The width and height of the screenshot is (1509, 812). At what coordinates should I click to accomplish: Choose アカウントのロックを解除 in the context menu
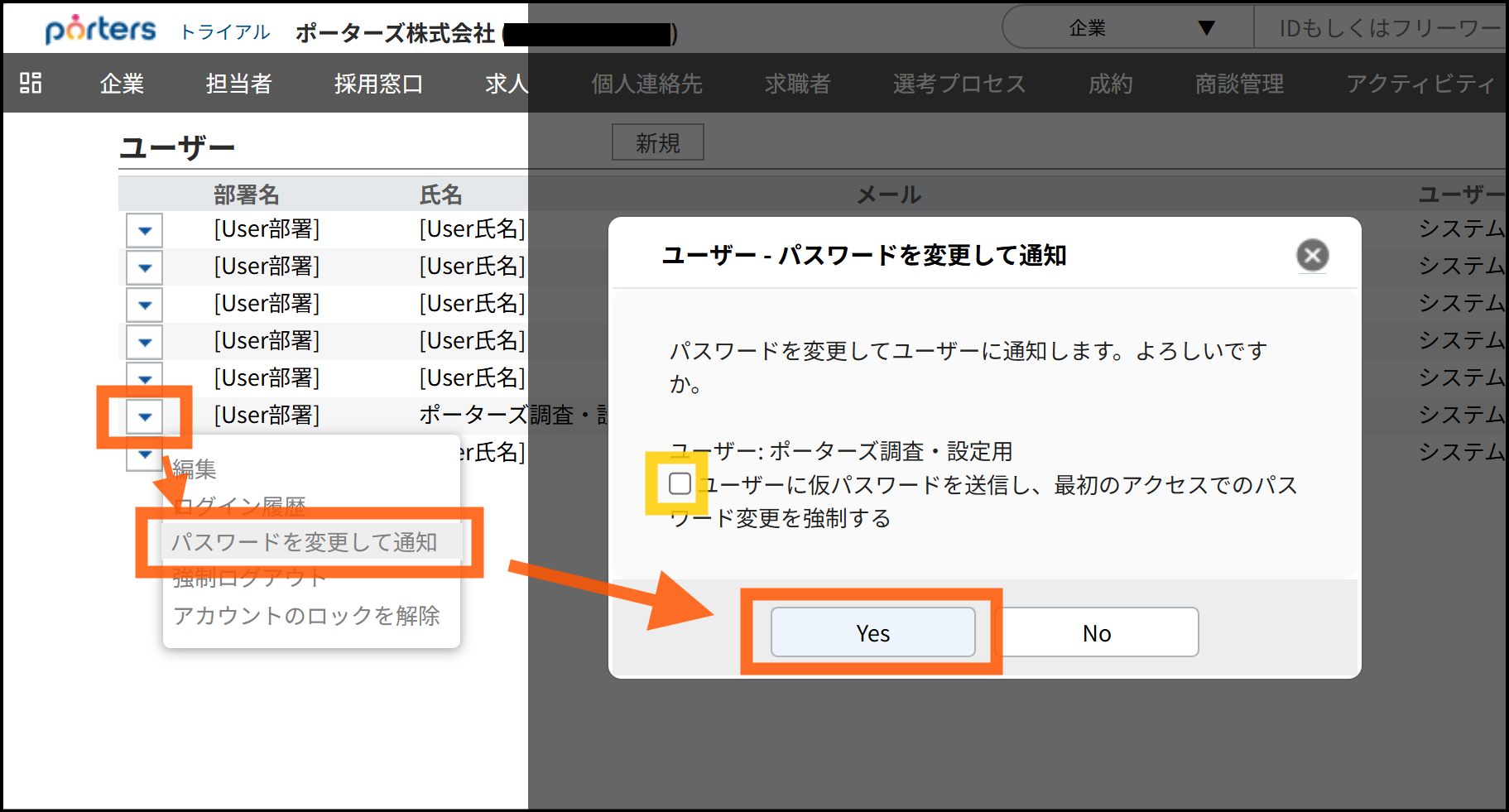(306, 616)
